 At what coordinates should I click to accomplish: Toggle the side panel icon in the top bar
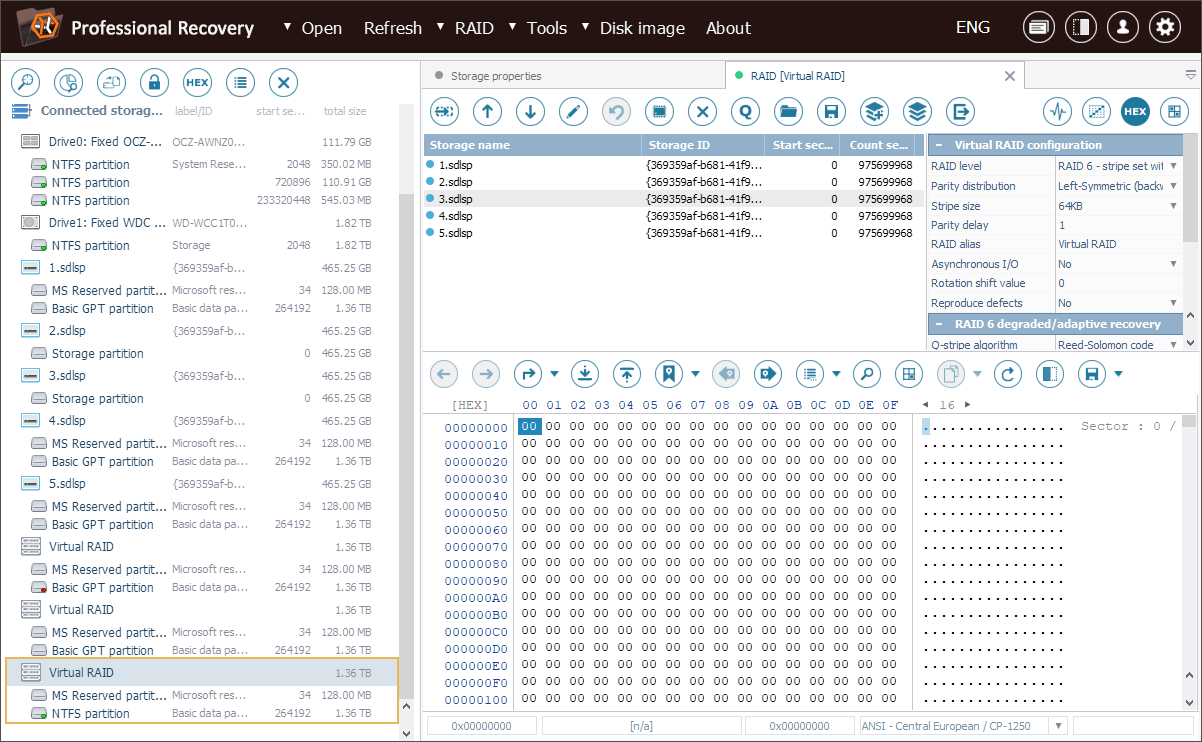pos(1080,28)
